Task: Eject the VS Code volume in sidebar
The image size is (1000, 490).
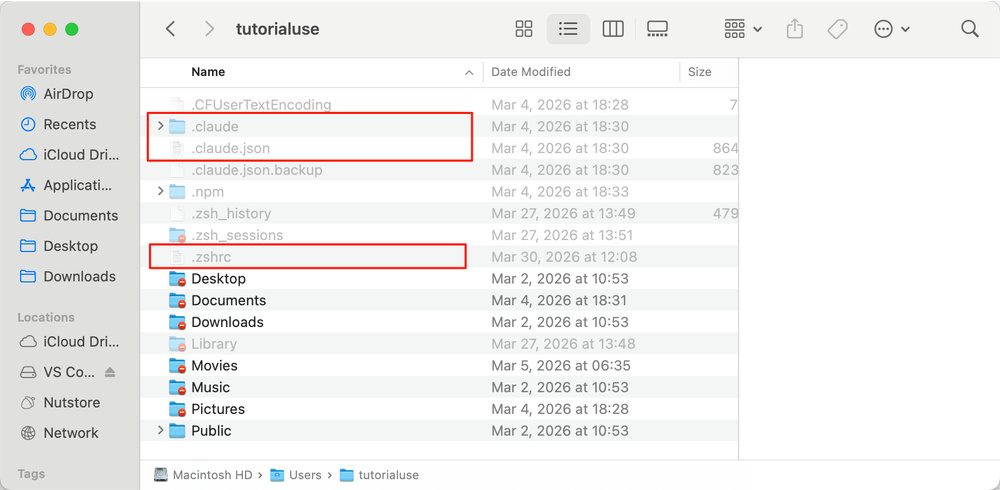Action: point(110,372)
